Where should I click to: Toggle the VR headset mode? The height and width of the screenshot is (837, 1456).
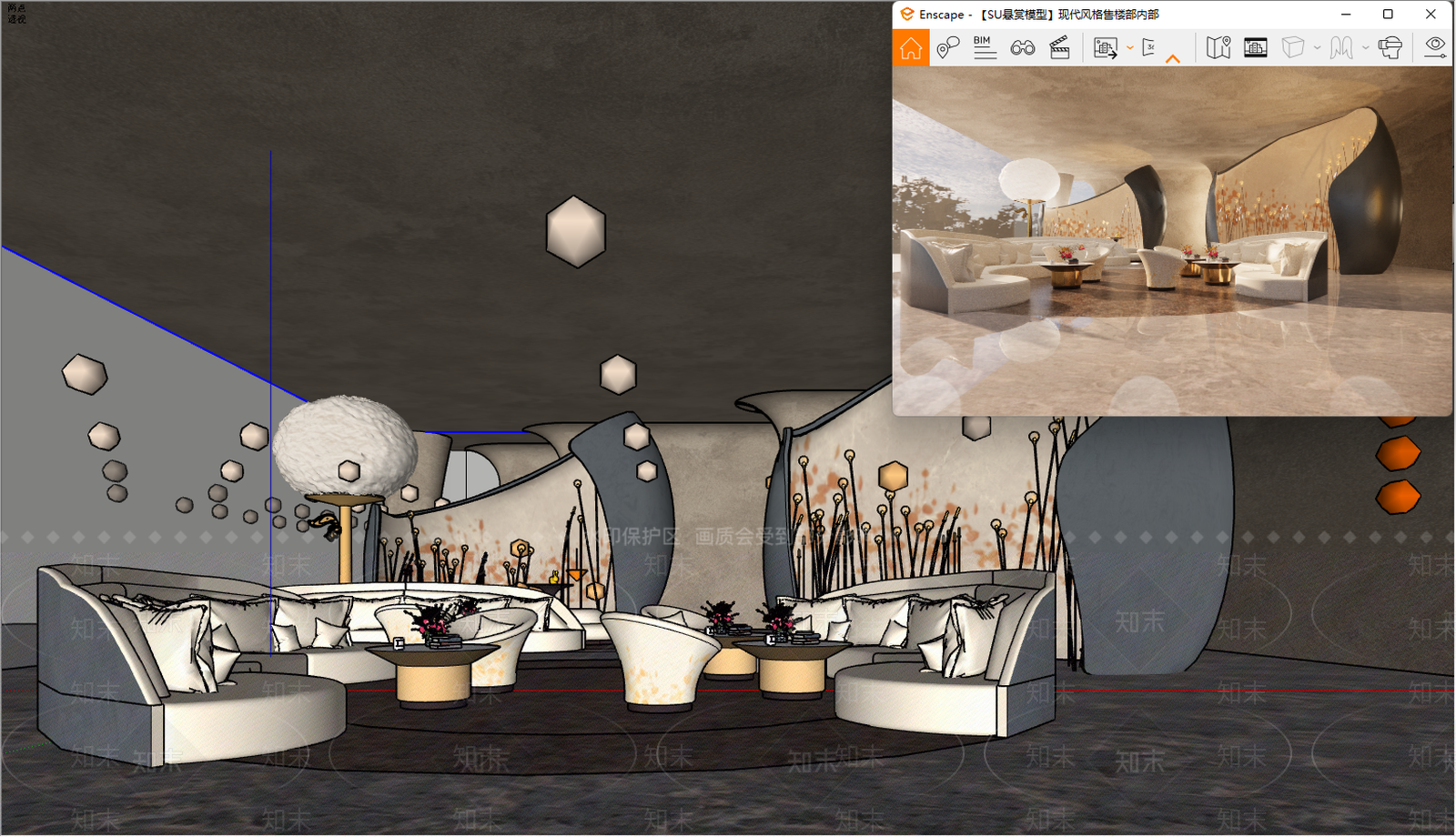click(x=1390, y=47)
